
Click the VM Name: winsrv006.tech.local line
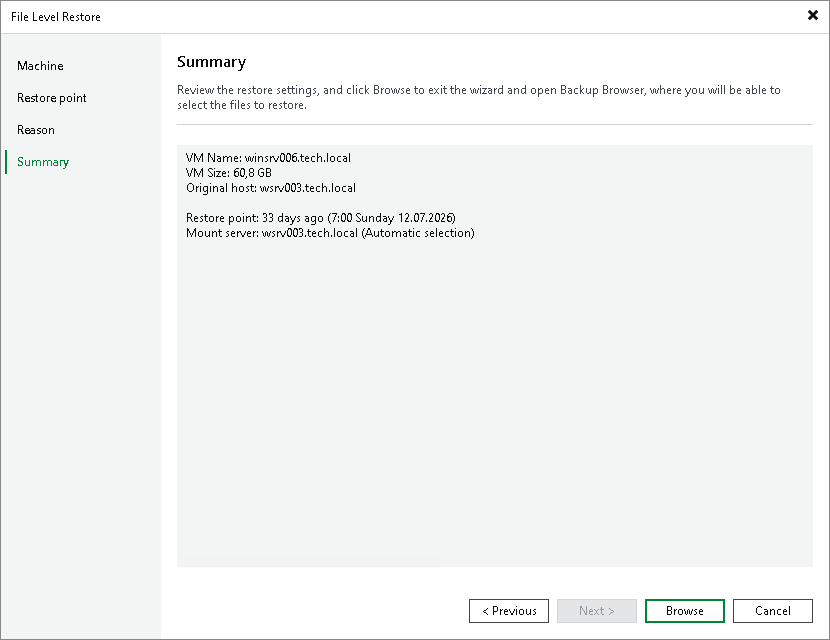(268, 158)
